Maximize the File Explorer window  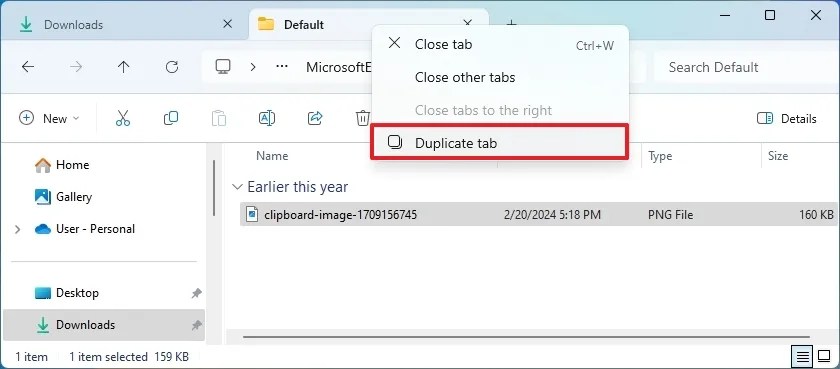click(770, 15)
